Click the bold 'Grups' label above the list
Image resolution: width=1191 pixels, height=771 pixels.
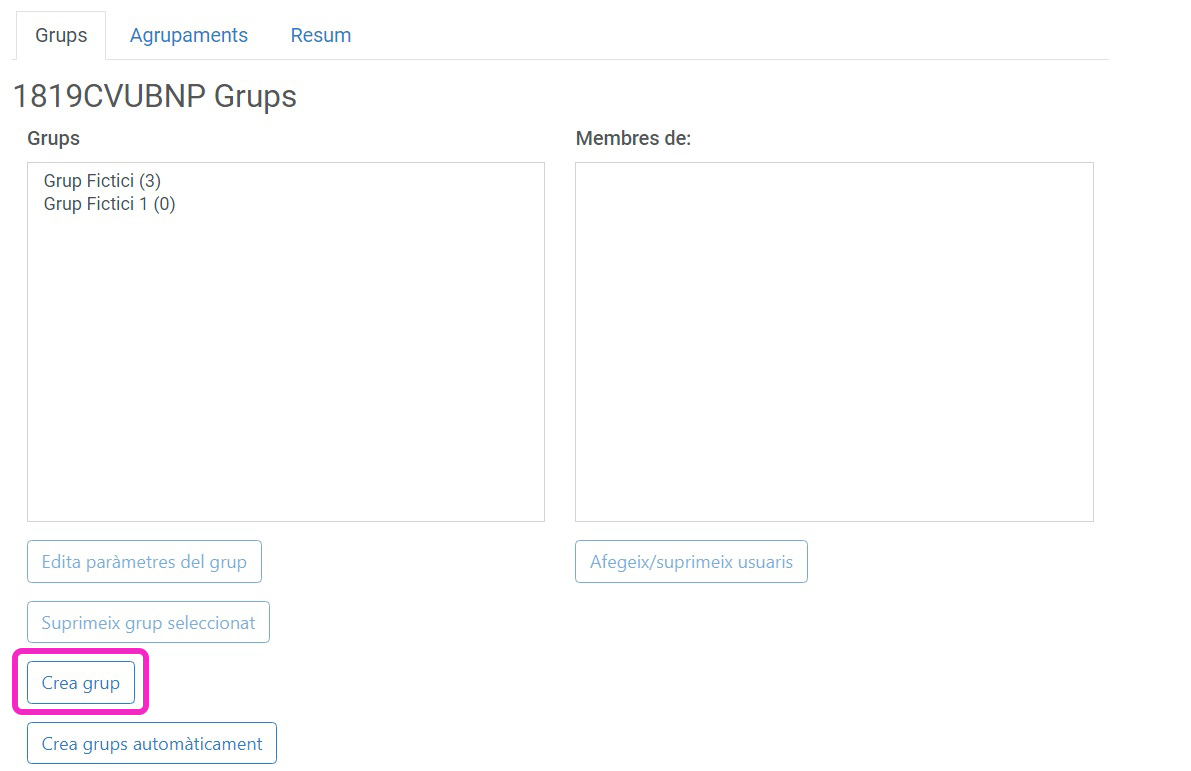[53, 138]
